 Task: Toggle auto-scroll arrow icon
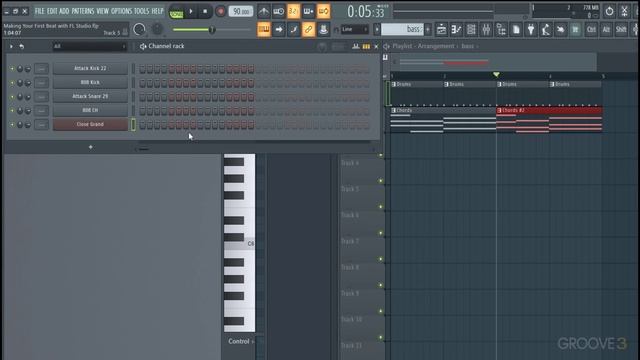tap(279, 29)
